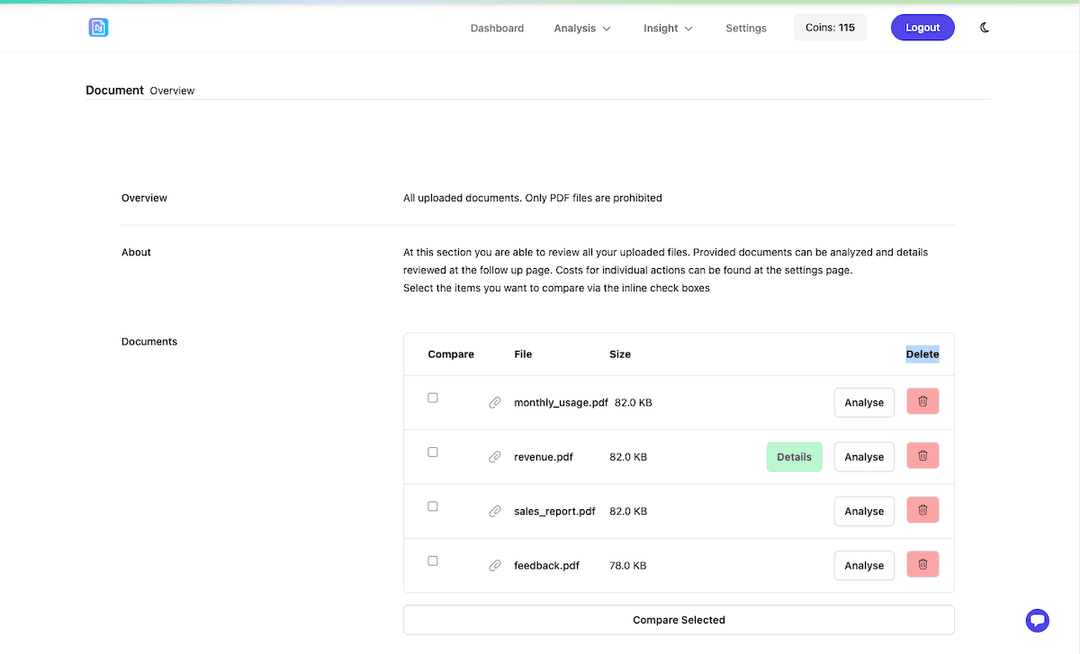Screen dimensions: 1080x654
Task: Click the paperclip icon for feedback.pdf
Action: [x=495, y=565]
